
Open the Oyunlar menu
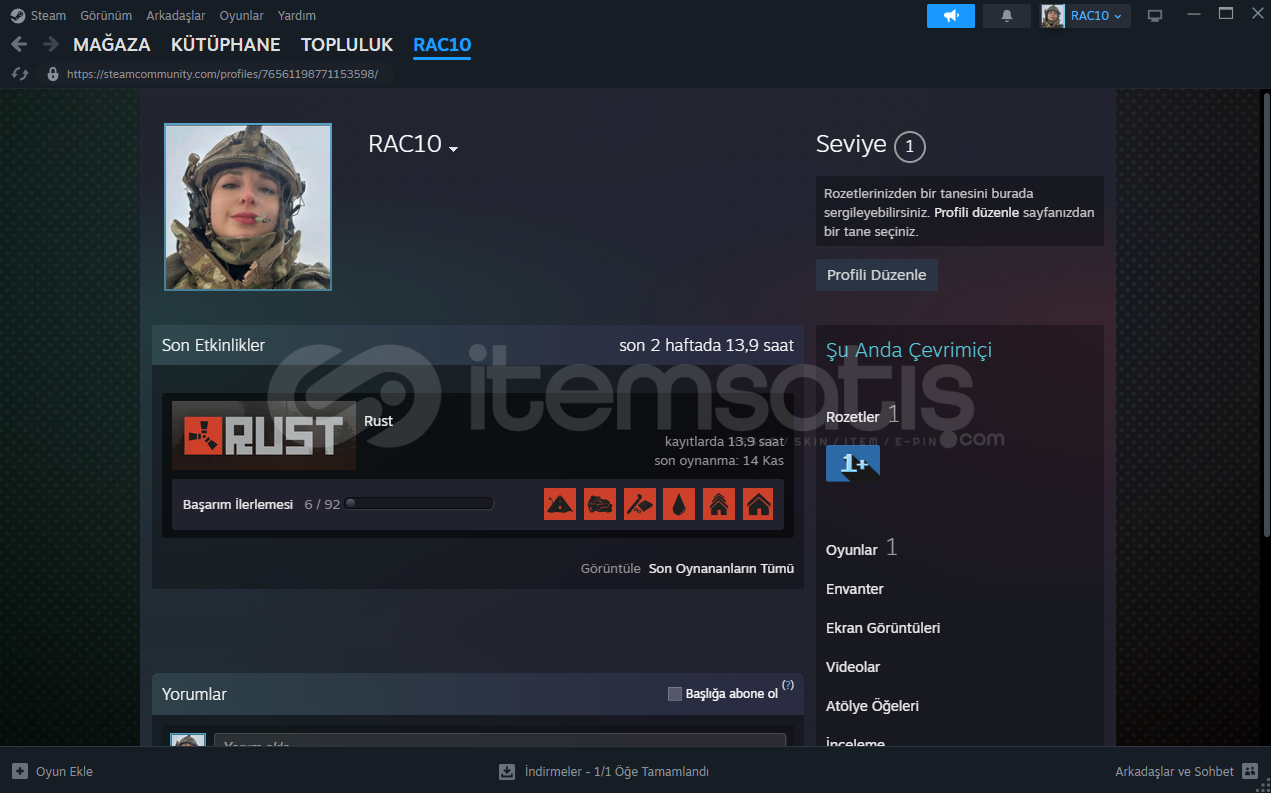pyautogui.click(x=242, y=15)
